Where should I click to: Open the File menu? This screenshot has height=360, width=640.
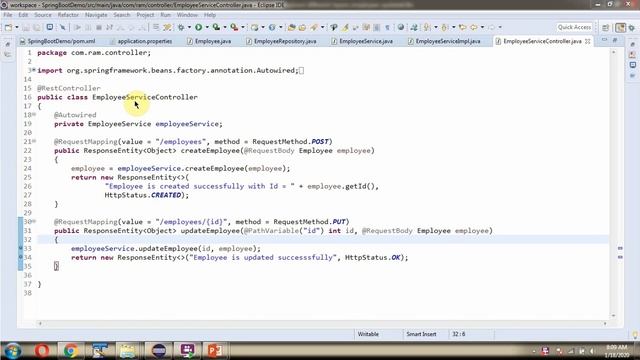pyautogui.click(x=7, y=15)
